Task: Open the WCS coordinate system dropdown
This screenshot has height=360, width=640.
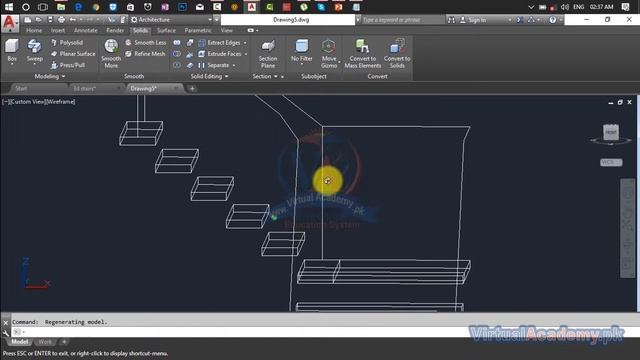Action: point(611,162)
